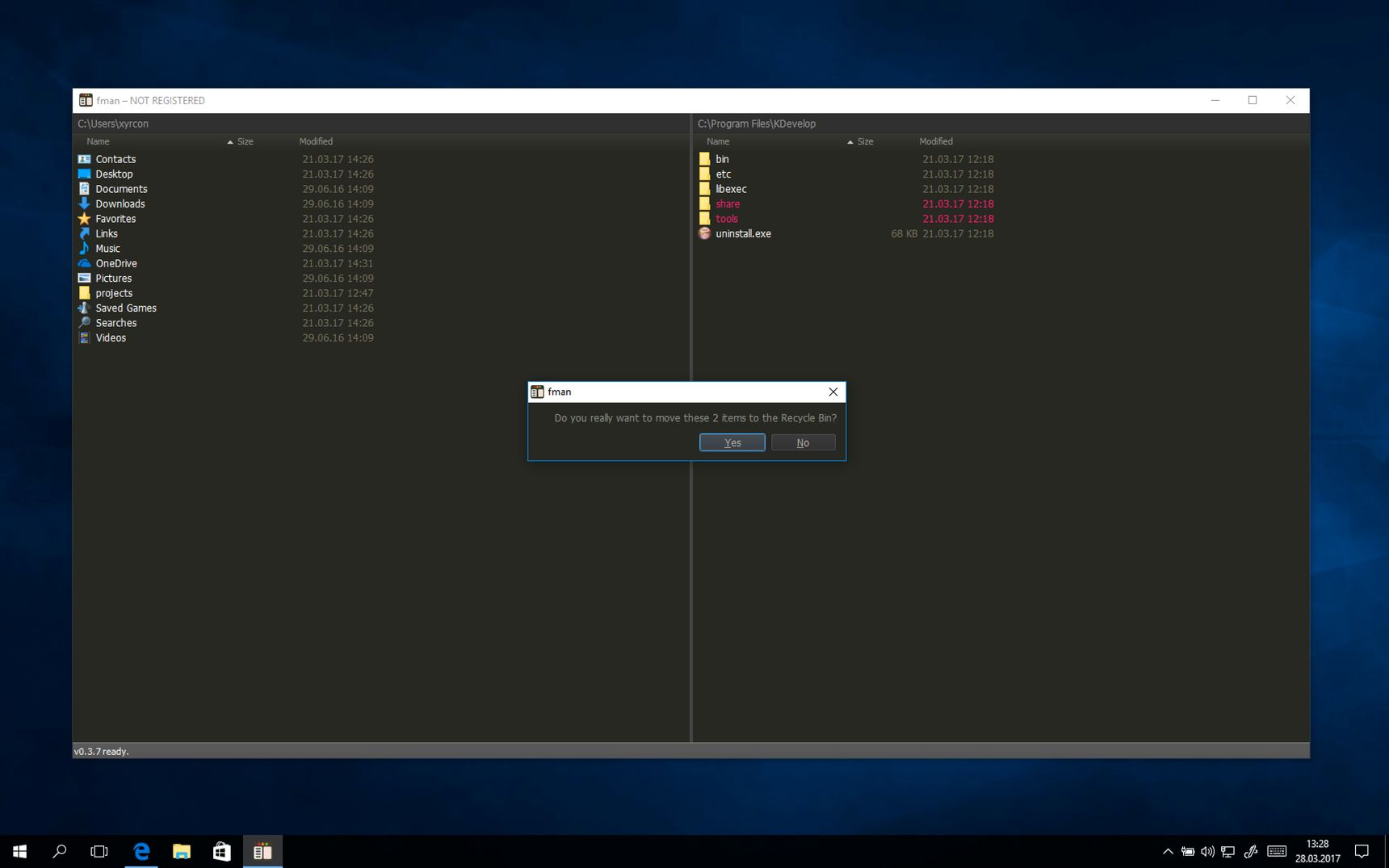Open taskbar search magnifier
This screenshot has height=868, width=1389.
[59, 851]
